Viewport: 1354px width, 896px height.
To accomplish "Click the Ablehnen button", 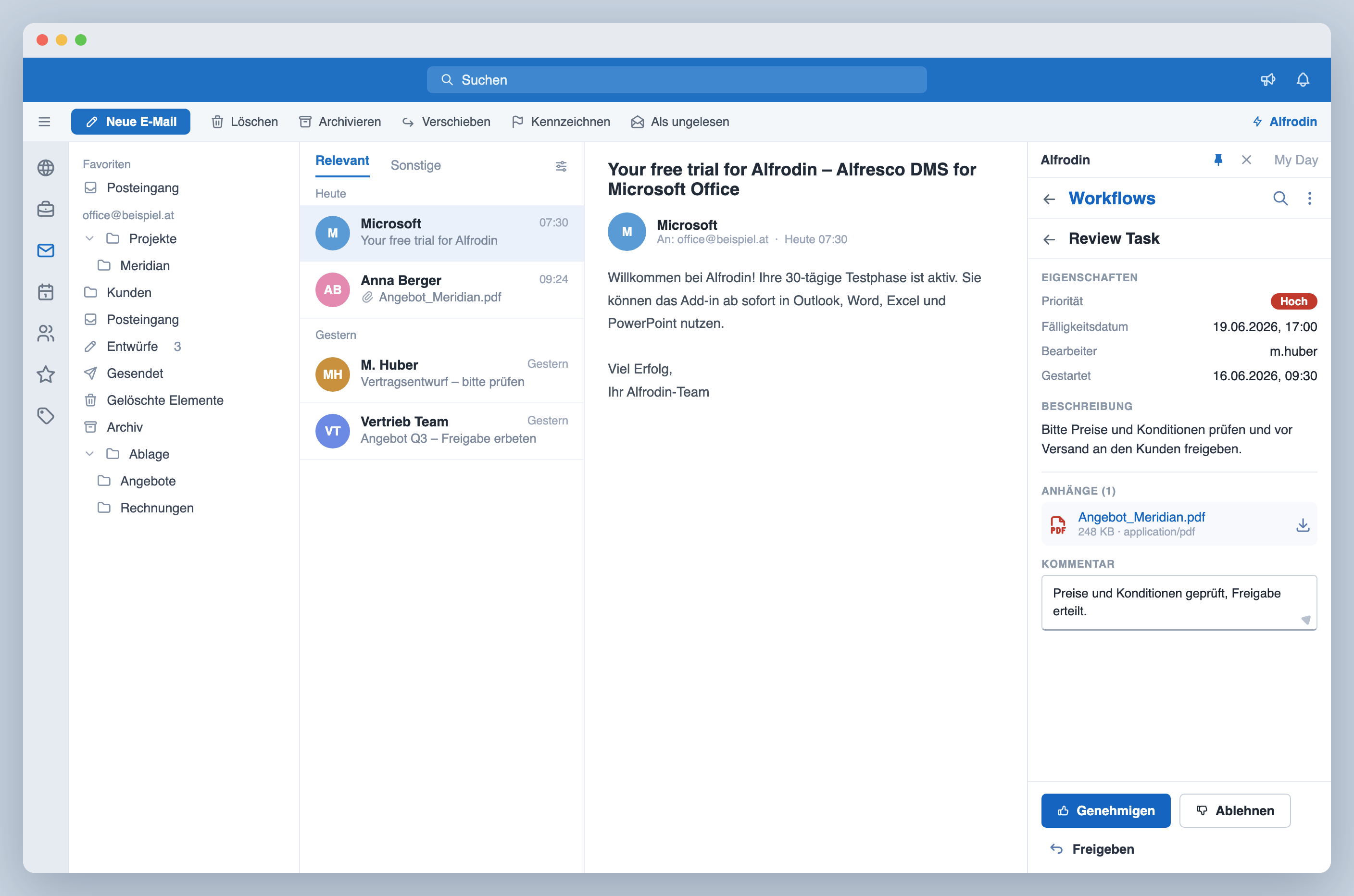I will [x=1235, y=810].
